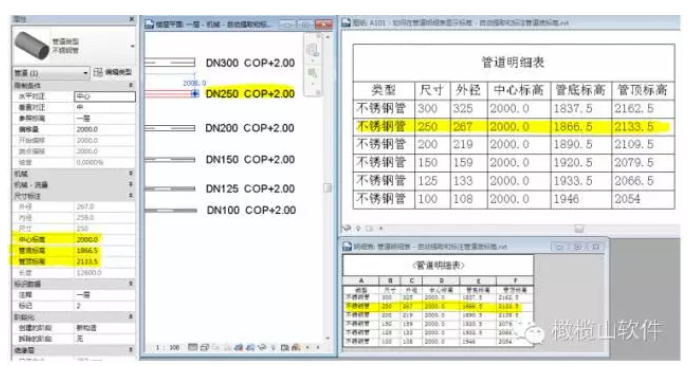
Task: Click the Temporary Hide/Isolate glasses icon
Action: coord(262,347)
